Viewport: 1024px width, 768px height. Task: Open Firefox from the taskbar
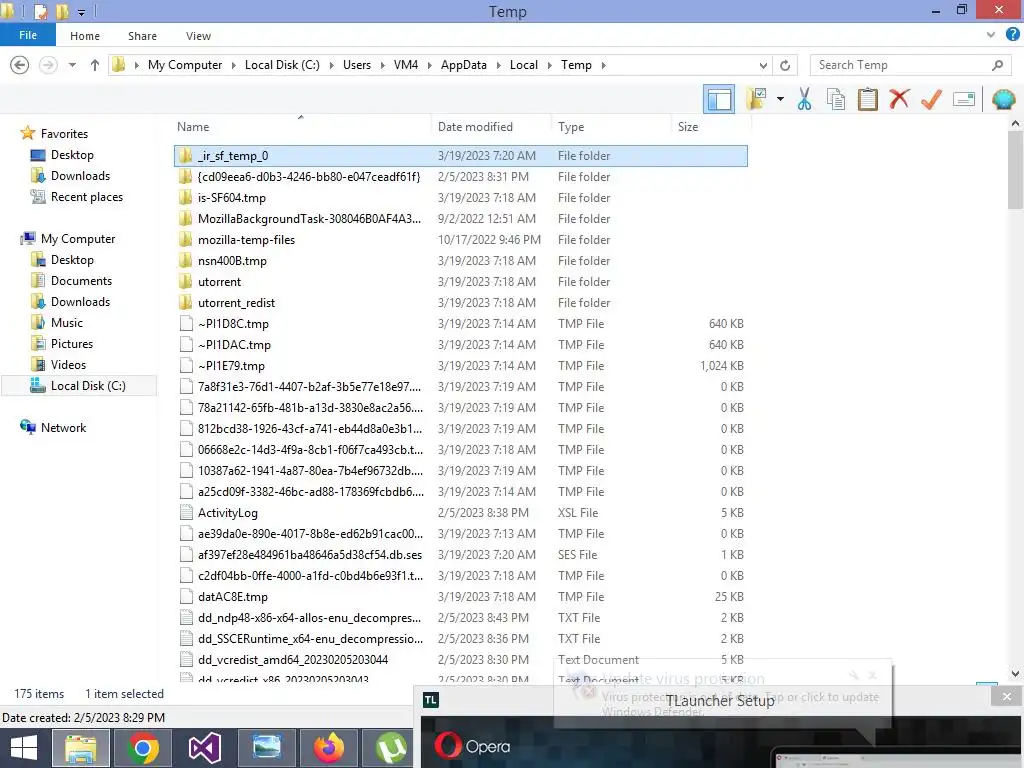[x=328, y=748]
